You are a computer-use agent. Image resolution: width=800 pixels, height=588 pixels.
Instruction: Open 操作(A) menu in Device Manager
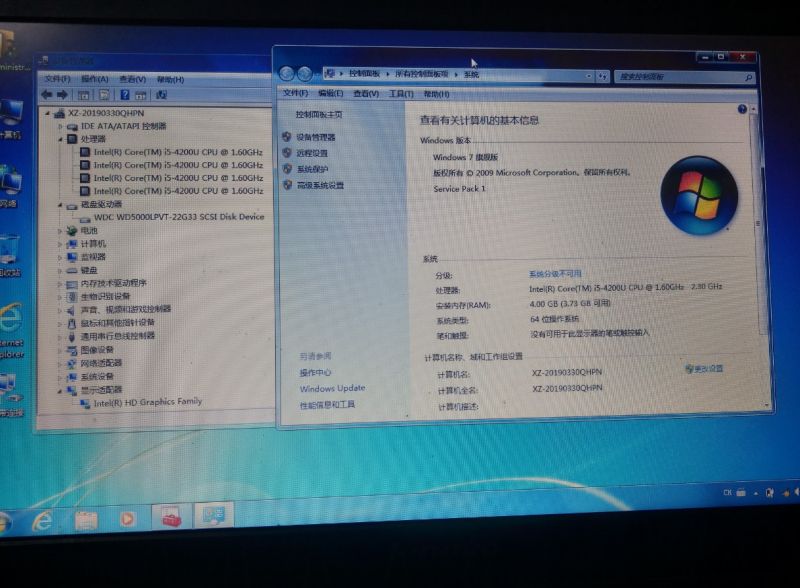pyautogui.click(x=94, y=79)
